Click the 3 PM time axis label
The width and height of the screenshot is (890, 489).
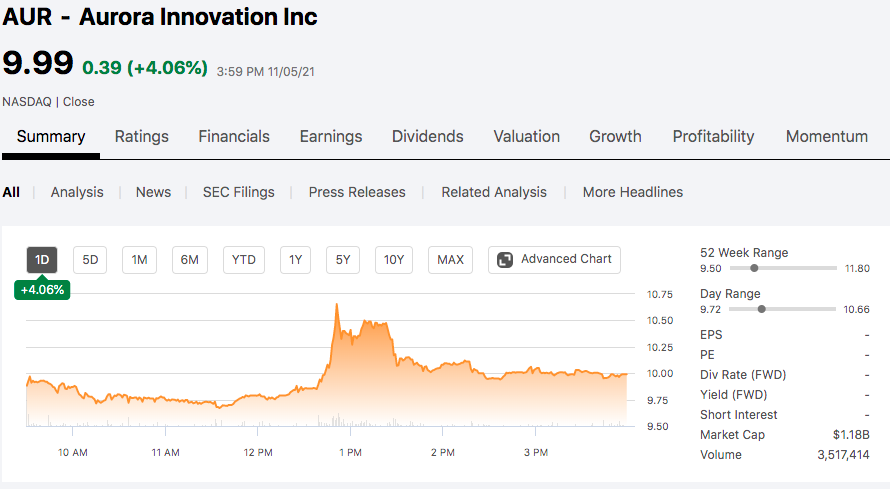(x=536, y=453)
